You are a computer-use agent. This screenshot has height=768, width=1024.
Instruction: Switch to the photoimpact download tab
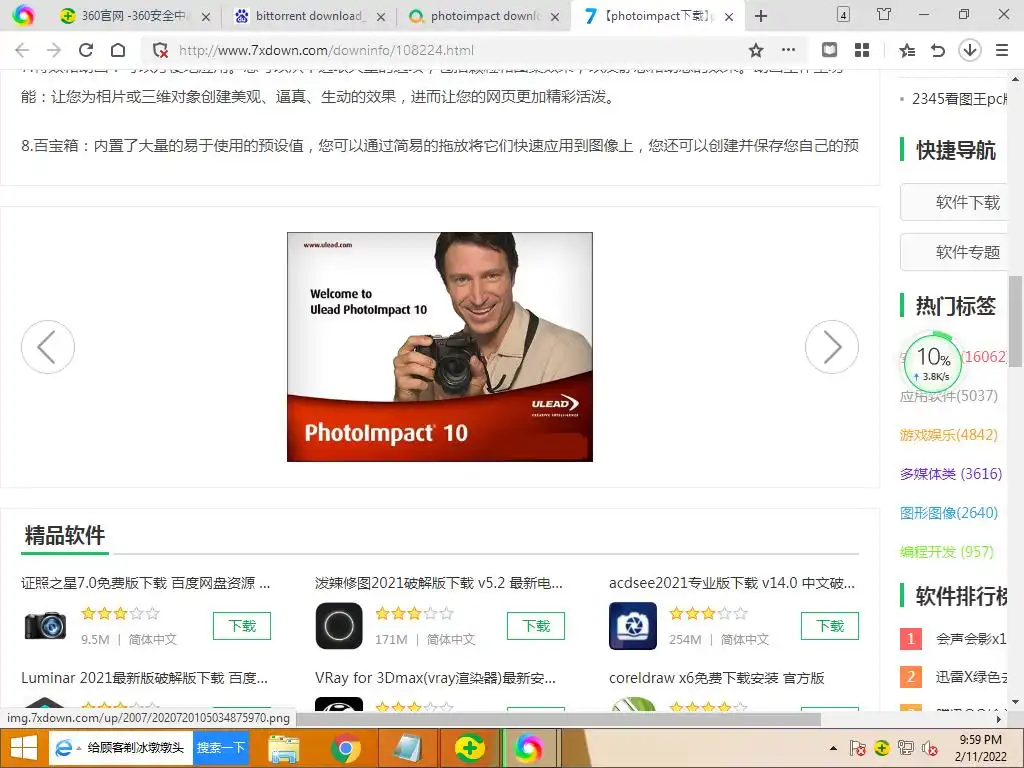(483, 16)
